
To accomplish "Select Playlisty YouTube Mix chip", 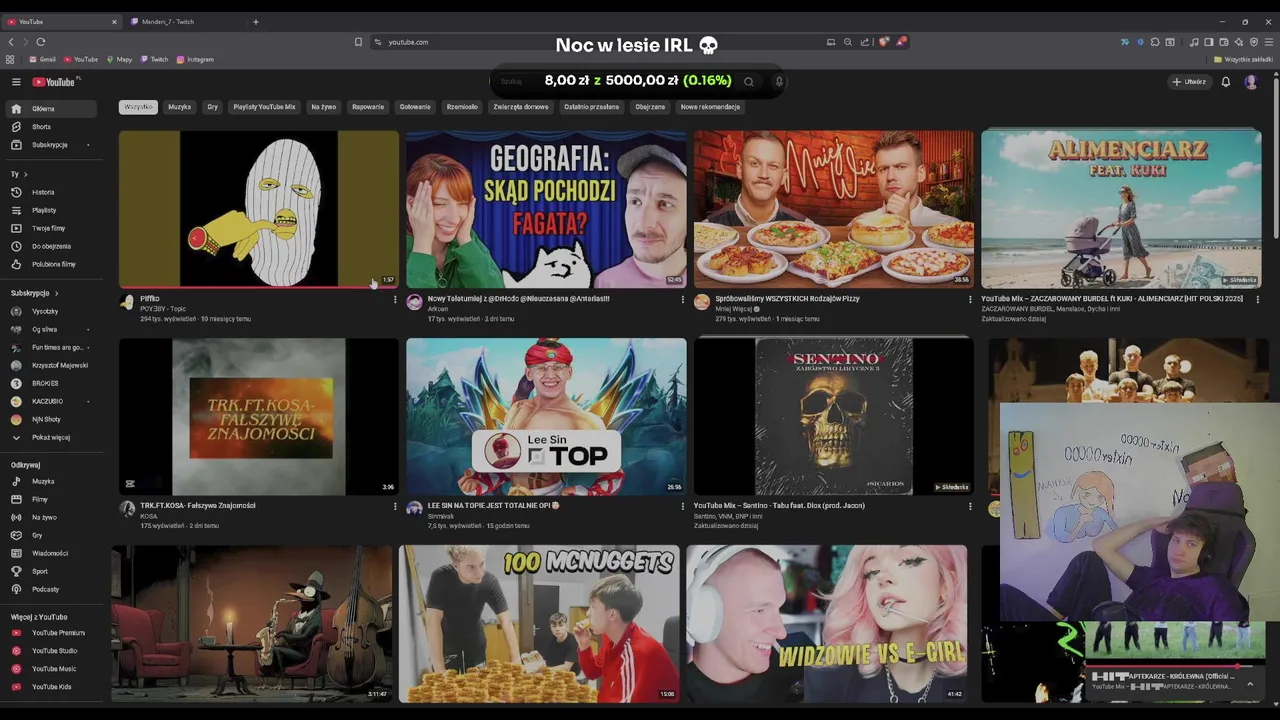I will coord(264,107).
